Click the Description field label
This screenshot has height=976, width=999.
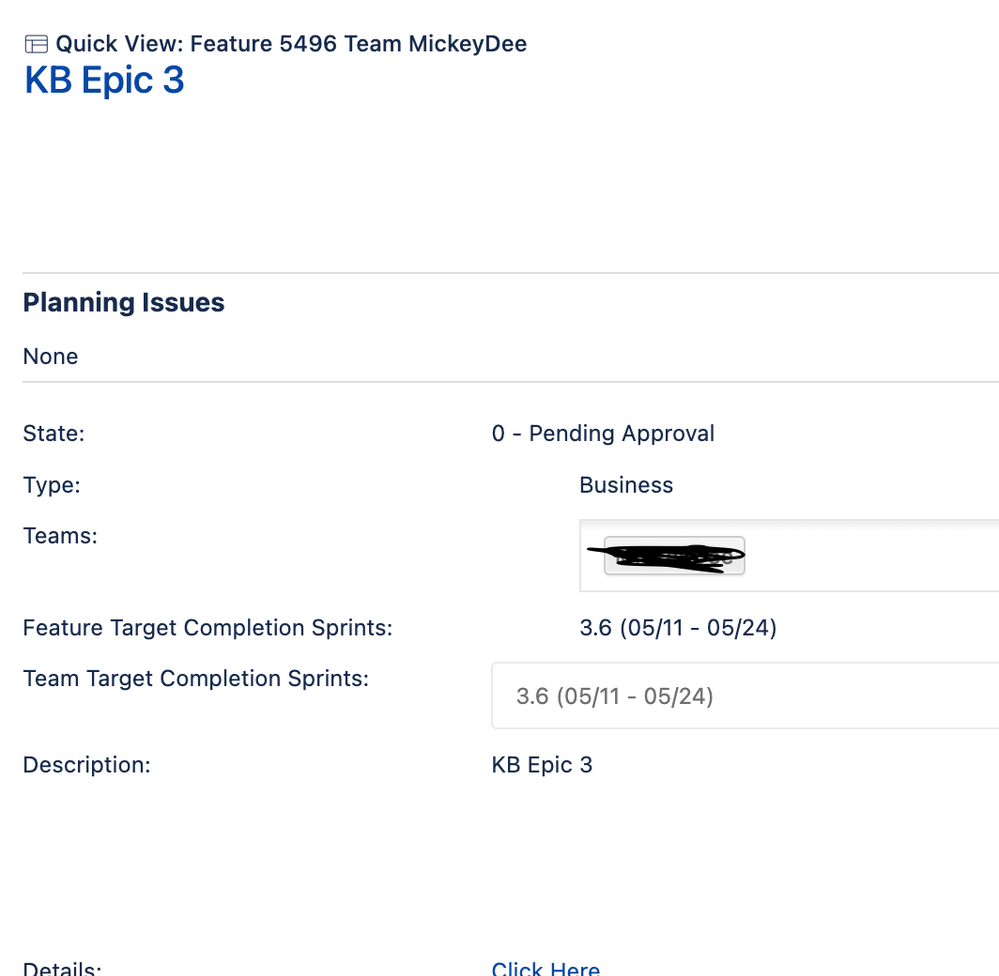click(86, 765)
